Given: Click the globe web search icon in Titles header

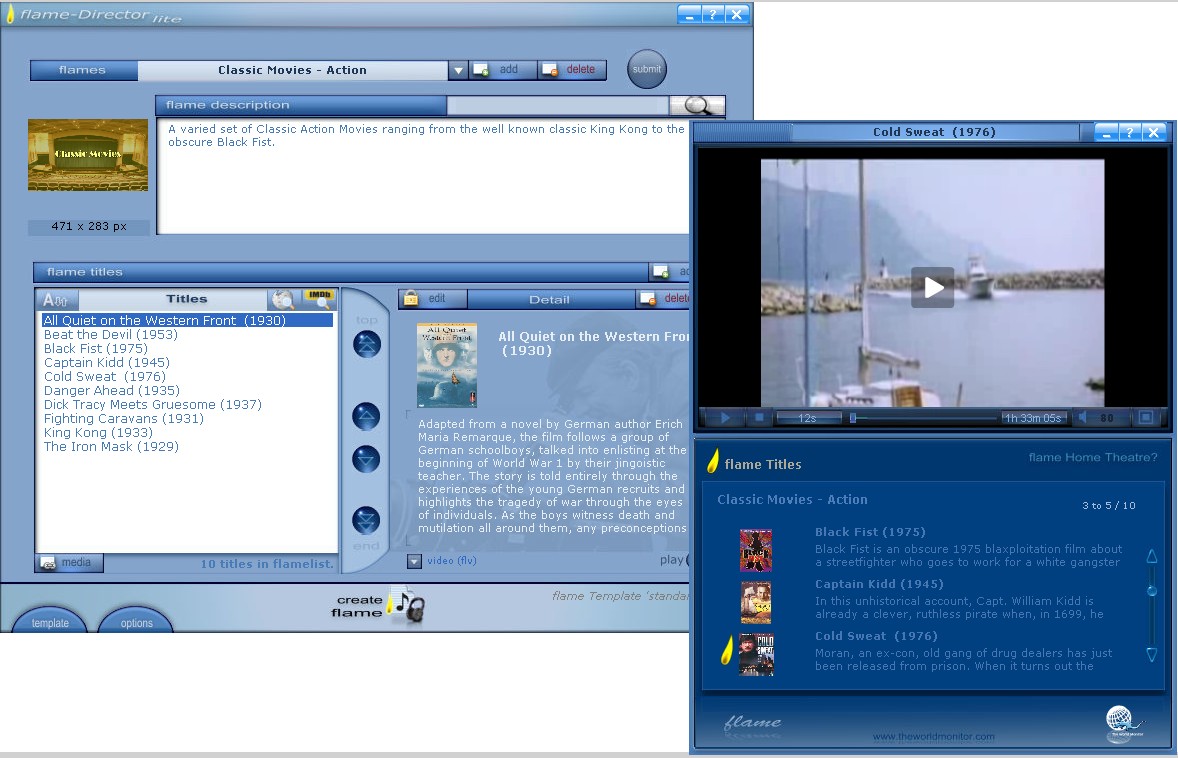Looking at the screenshot, I should pos(282,299).
